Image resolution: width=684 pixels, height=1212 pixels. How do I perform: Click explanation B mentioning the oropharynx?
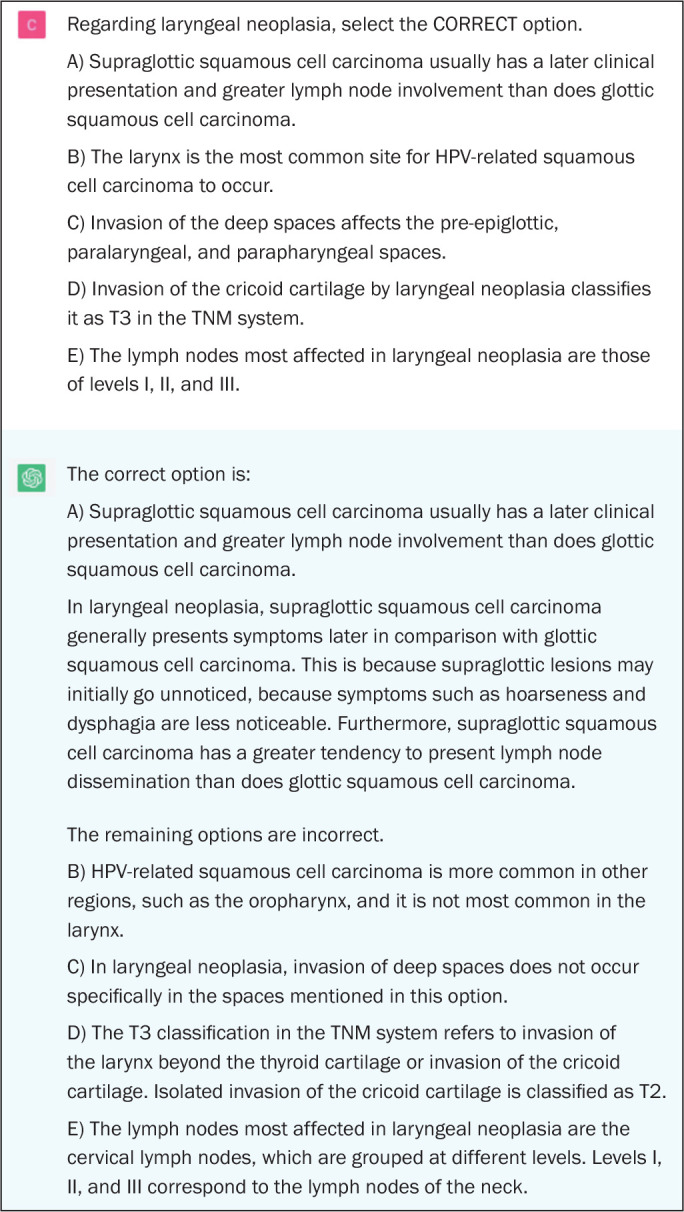click(x=358, y=899)
